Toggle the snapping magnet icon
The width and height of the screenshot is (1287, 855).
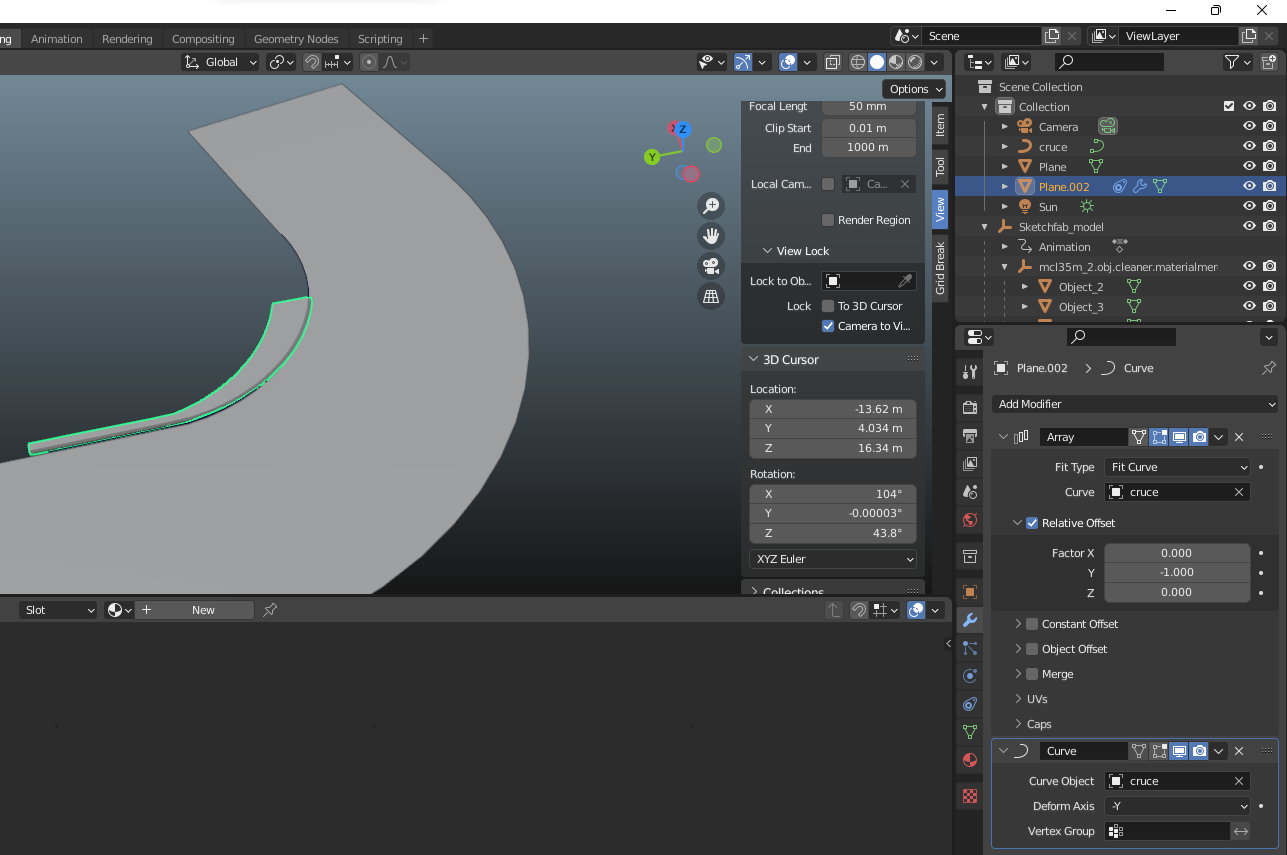[x=312, y=62]
